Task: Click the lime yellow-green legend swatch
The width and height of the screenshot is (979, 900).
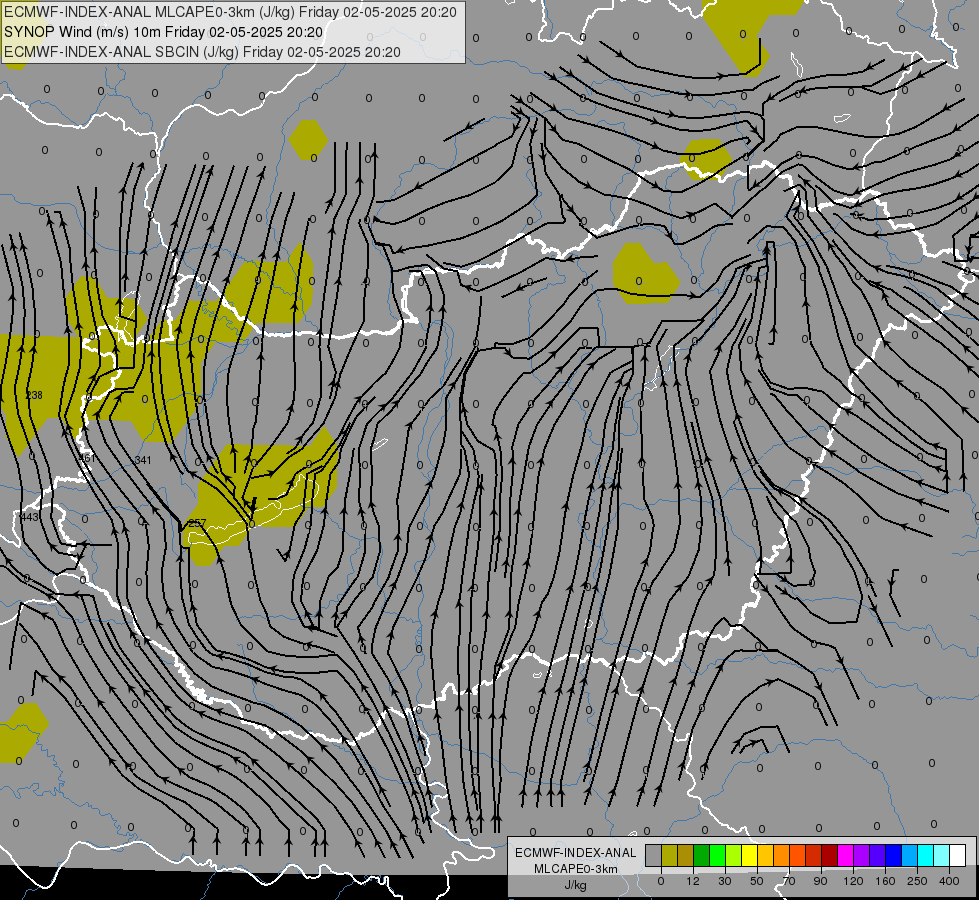Action: [734, 855]
